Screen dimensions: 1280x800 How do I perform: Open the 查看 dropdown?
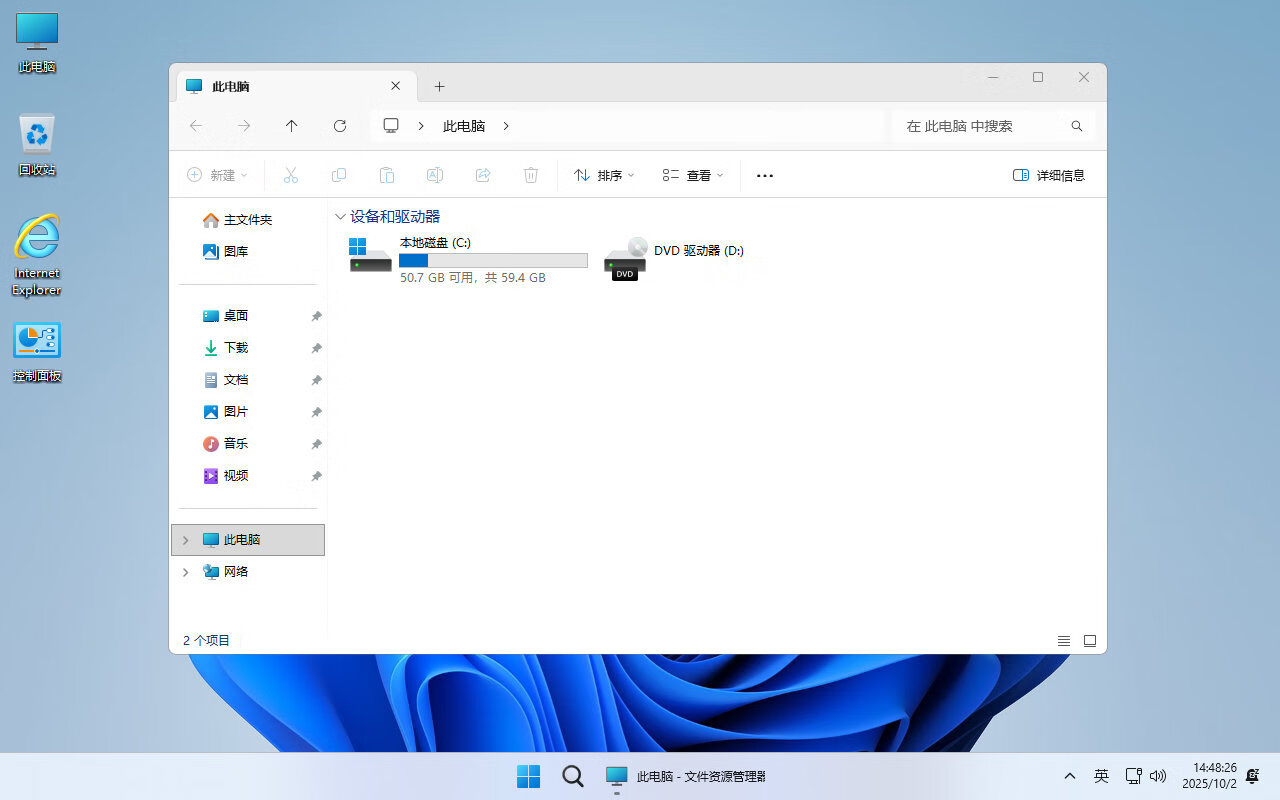[692, 175]
